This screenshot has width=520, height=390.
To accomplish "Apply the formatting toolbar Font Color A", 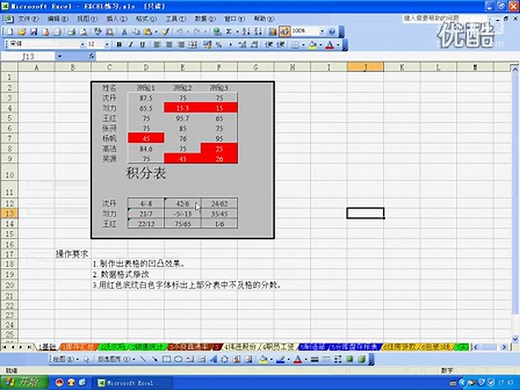I will (330, 44).
